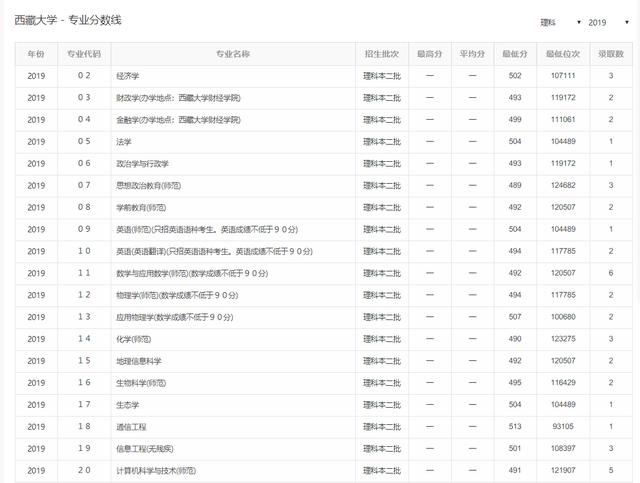640x483 pixels.
Task: Click lowest score 513 for 通信工程
Action: [515, 427]
